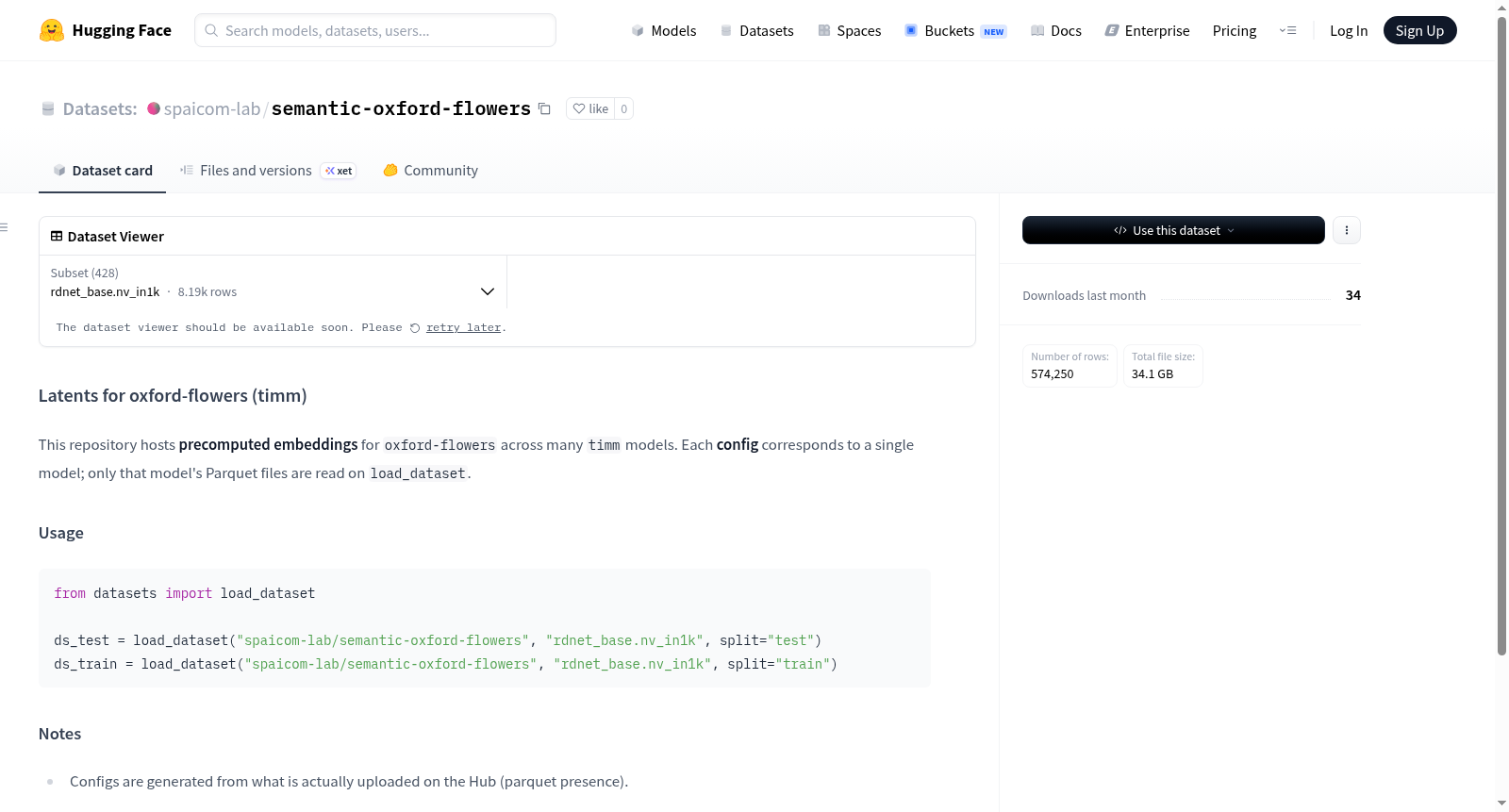Click the ds_train load_dataset code line
This screenshot has width=1509, height=812.
[x=445, y=664]
